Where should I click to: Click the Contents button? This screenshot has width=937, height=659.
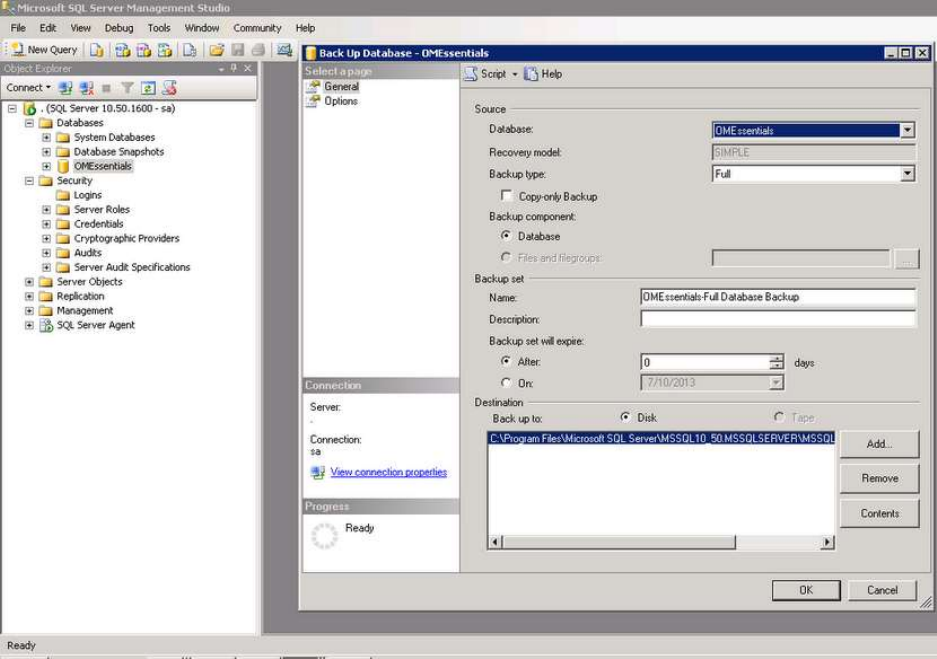click(x=879, y=513)
